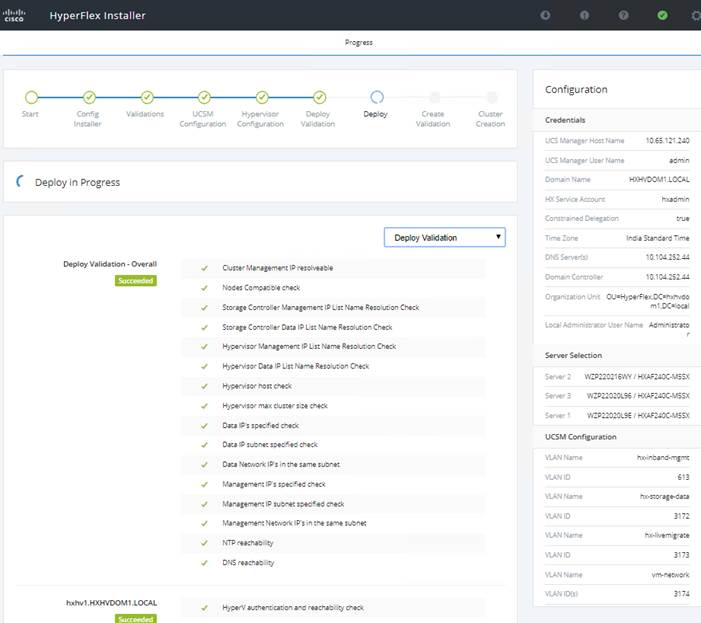Screen dimensions: 701x623
Task: Click the NTP reachability checkmark icon
Action: point(204,543)
